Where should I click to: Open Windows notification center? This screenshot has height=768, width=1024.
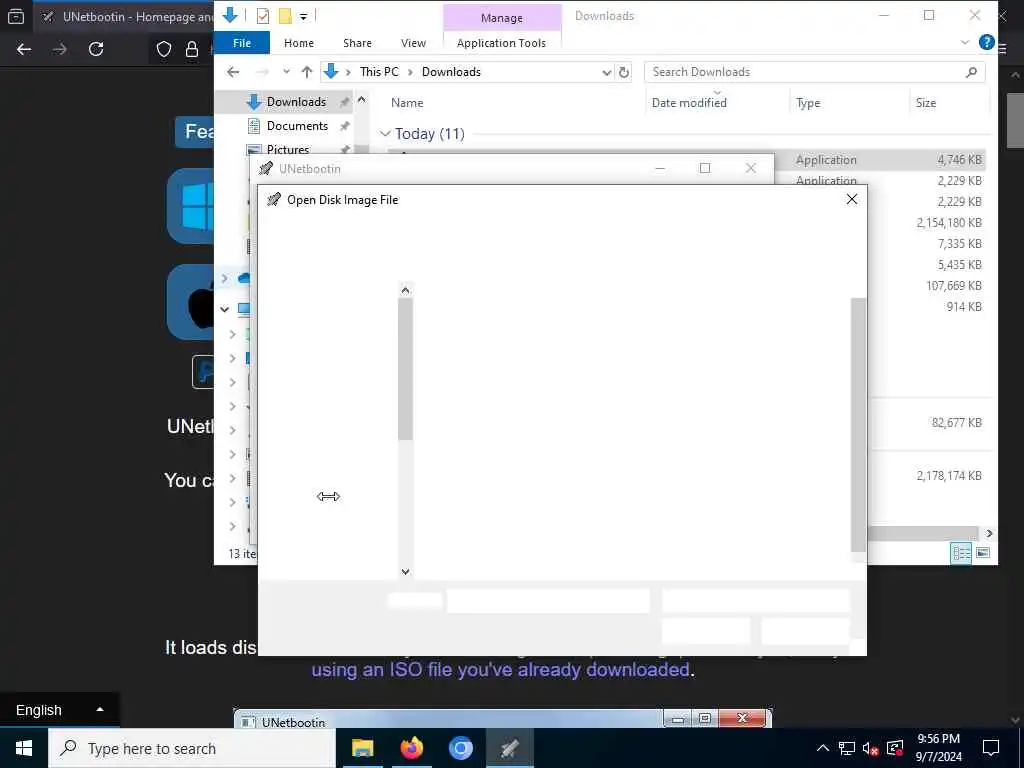[991, 748]
